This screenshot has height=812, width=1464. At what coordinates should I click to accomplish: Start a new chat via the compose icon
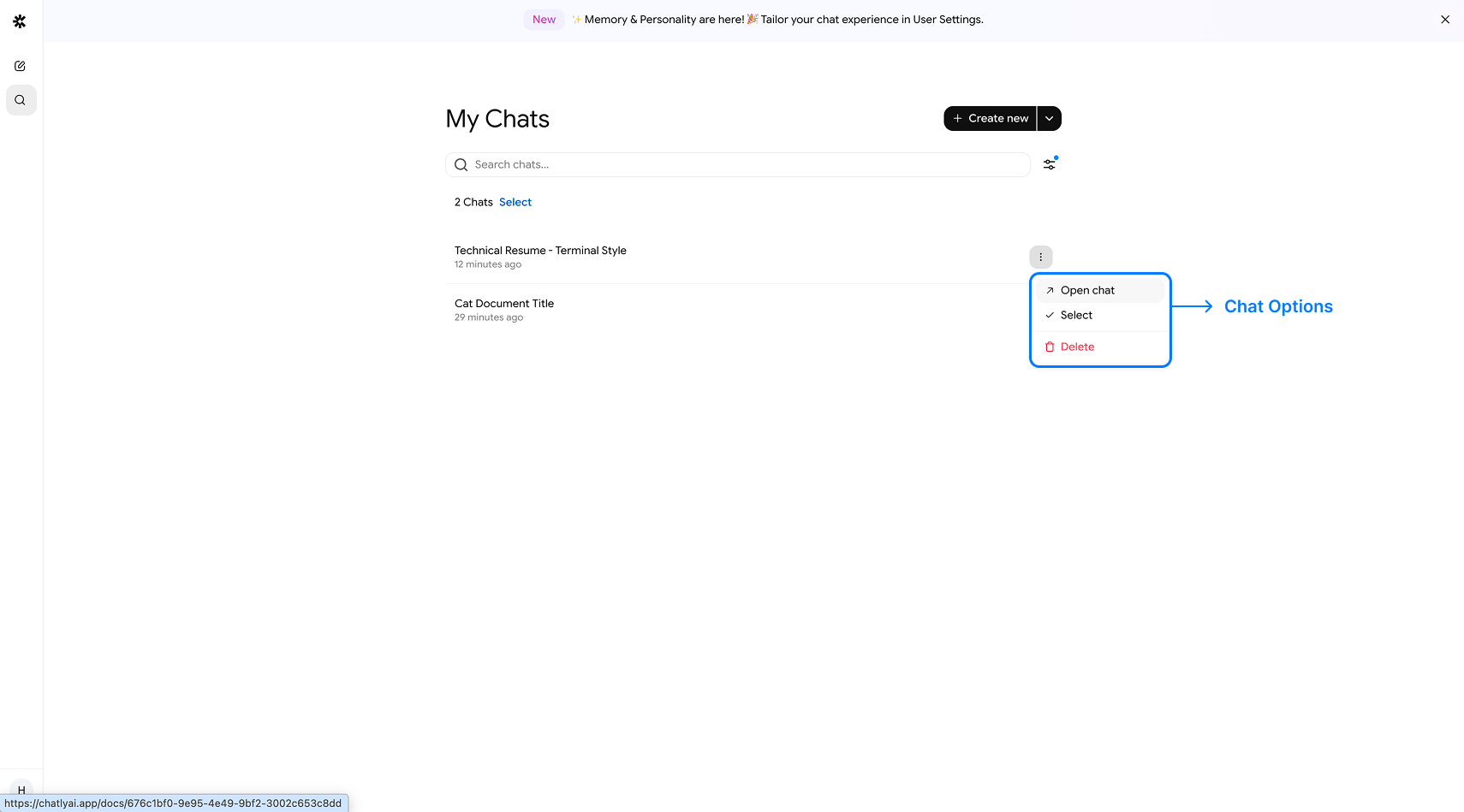20,66
